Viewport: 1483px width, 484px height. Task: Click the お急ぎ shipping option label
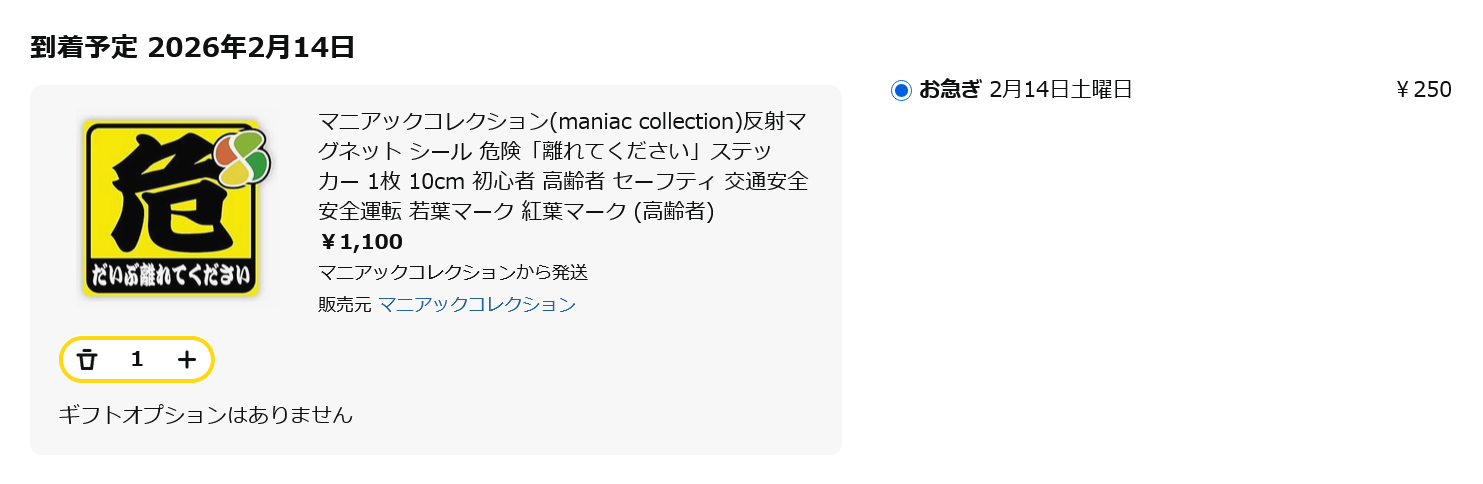(x=950, y=90)
